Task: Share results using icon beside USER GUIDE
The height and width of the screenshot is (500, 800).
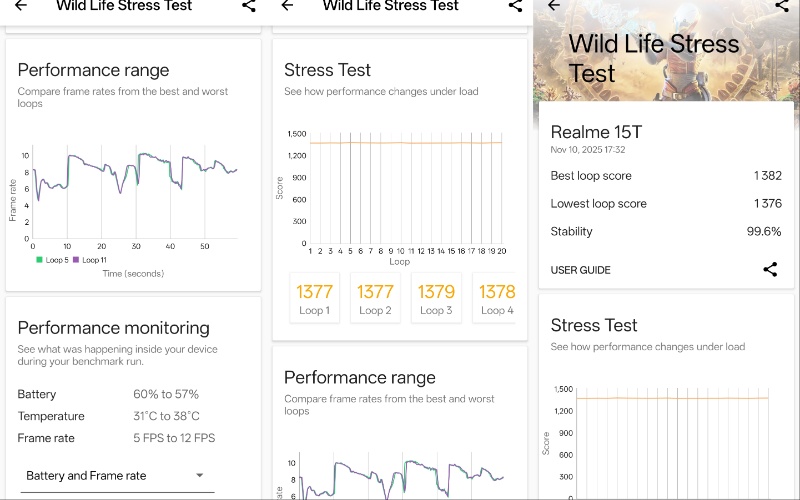Action: 770,269
